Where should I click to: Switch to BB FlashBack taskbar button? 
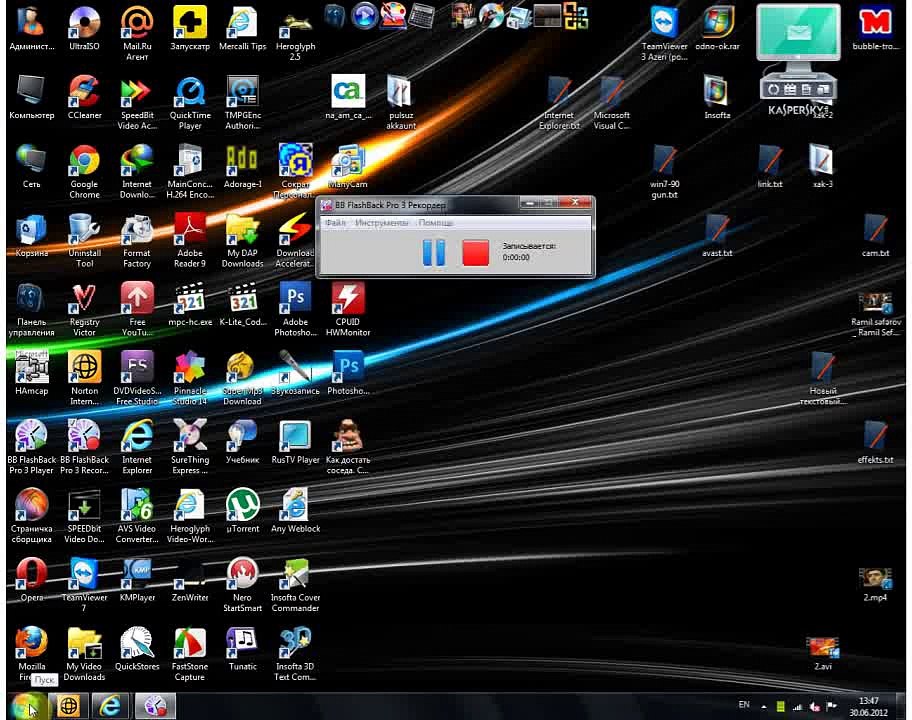click(155, 706)
